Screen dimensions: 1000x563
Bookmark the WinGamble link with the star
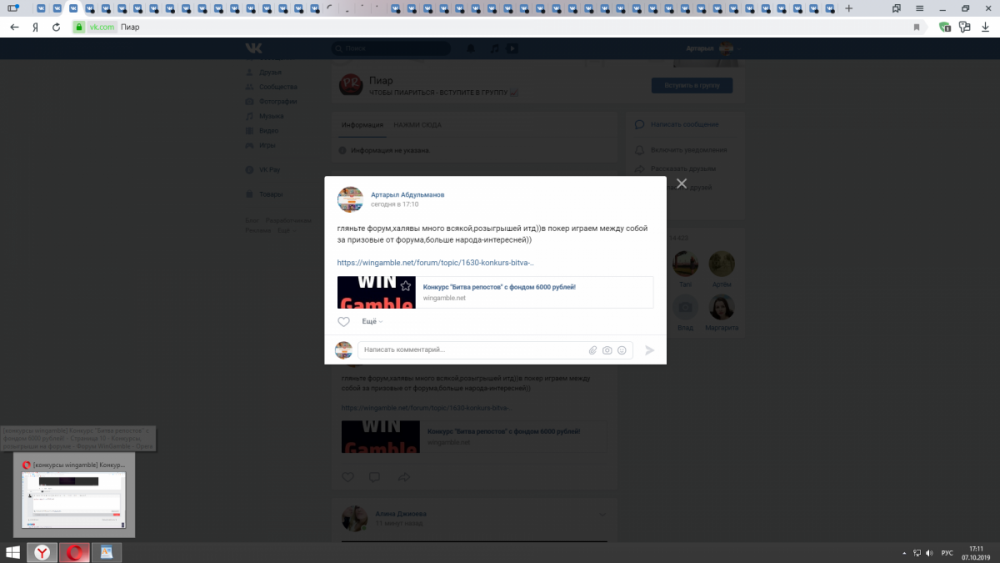405,286
